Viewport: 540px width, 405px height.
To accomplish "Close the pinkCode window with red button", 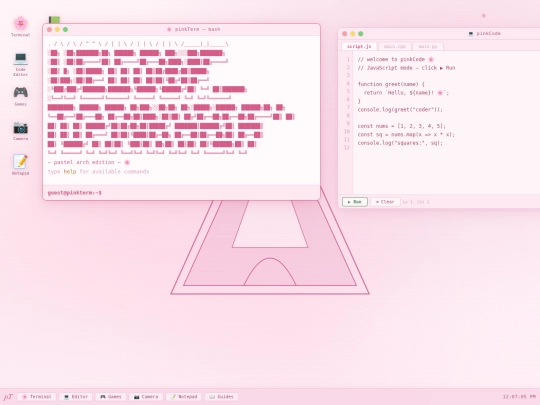I will tap(345, 34).
